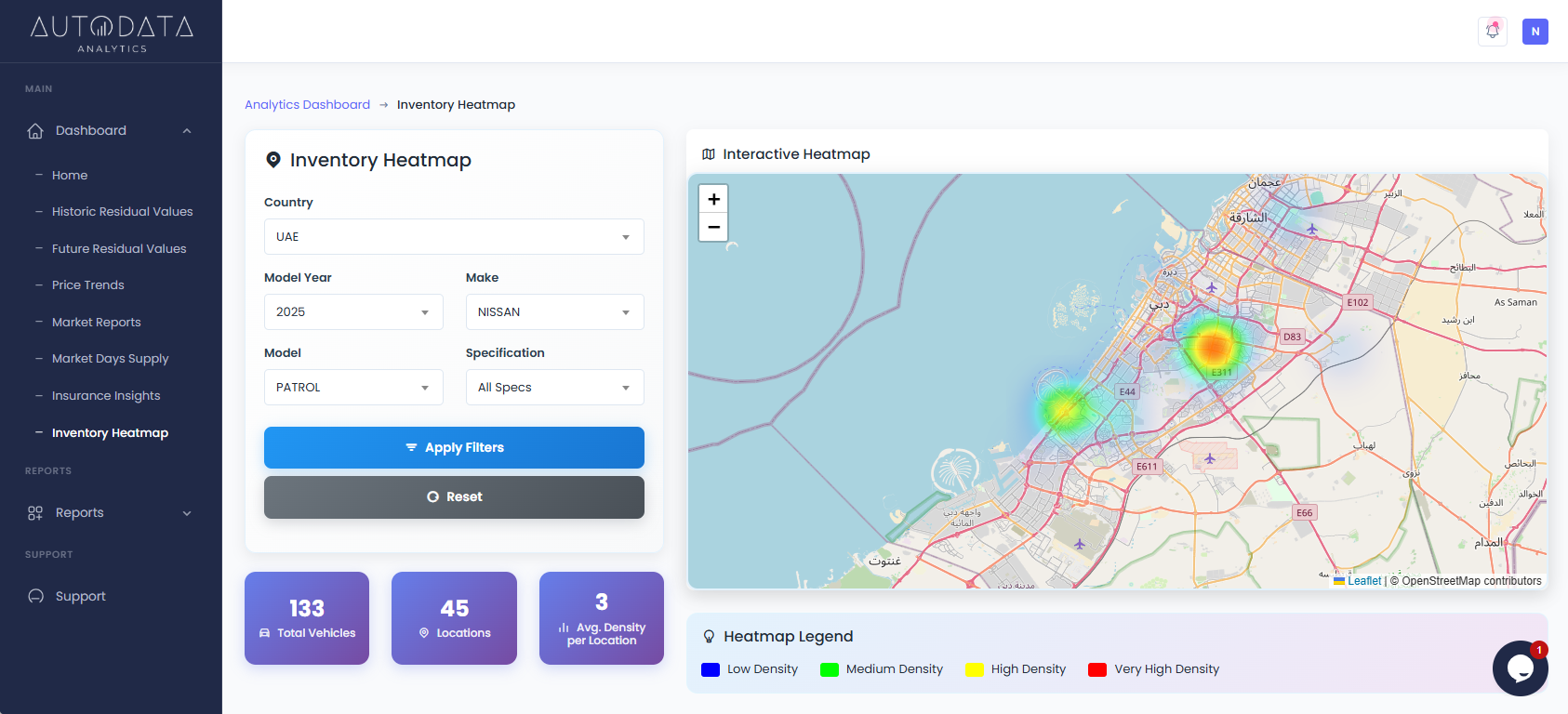The image size is (1568, 714).
Task: Click the Support chat icon in sidebar
Action: [35, 597]
